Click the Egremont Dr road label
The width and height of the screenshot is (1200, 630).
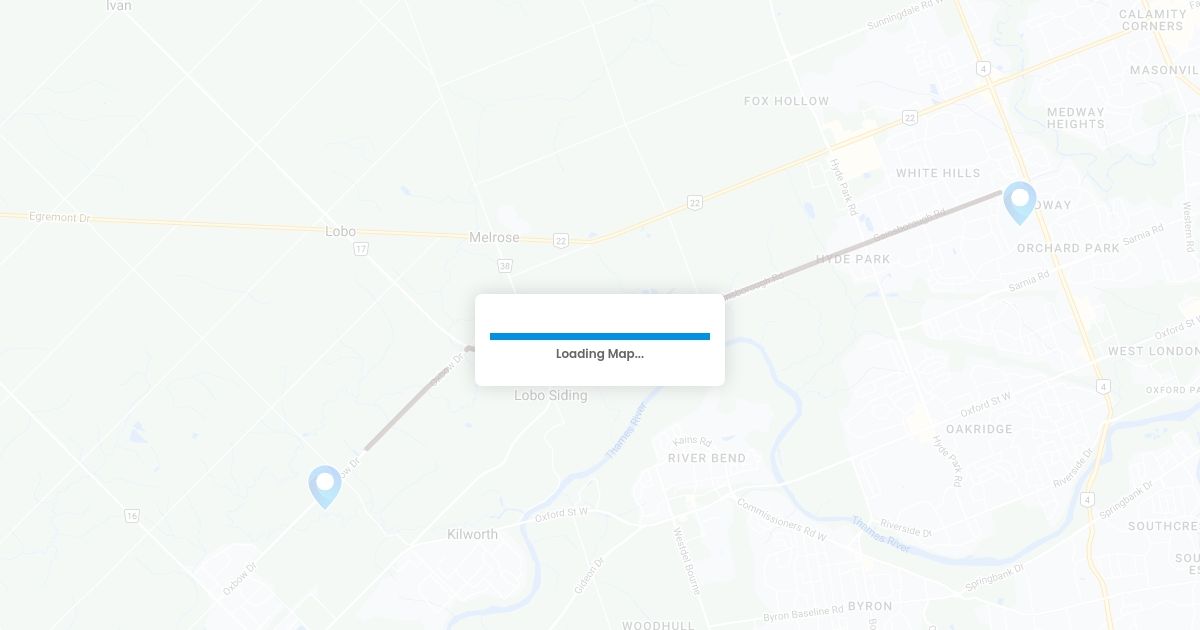(x=59, y=216)
